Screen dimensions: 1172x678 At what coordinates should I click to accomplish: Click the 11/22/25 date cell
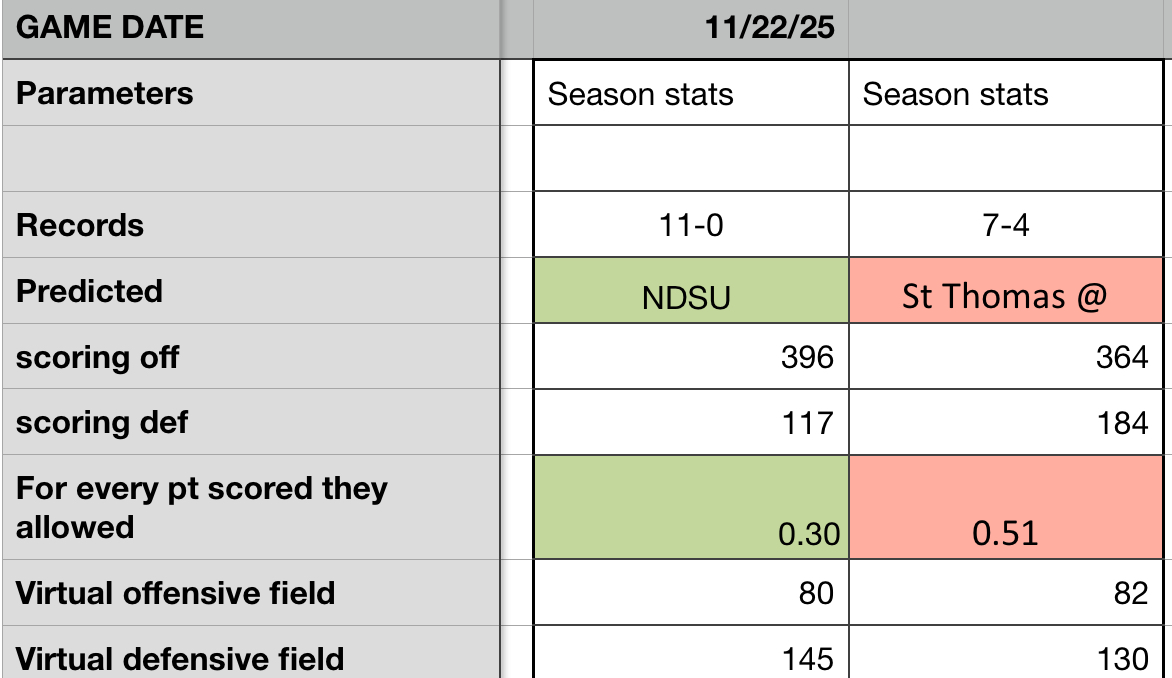[691, 28]
